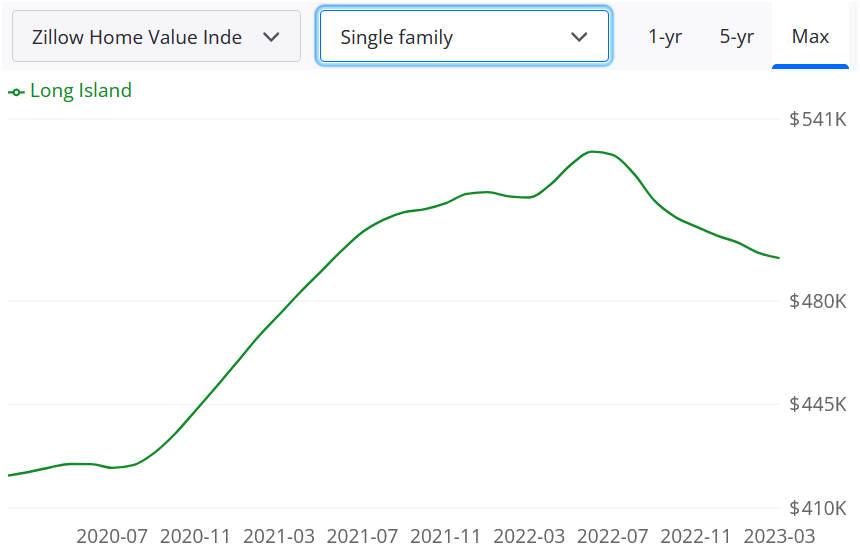The height and width of the screenshot is (547, 860).
Task: Select the 2021-03 date on the x-axis
Action: point(281,535)
